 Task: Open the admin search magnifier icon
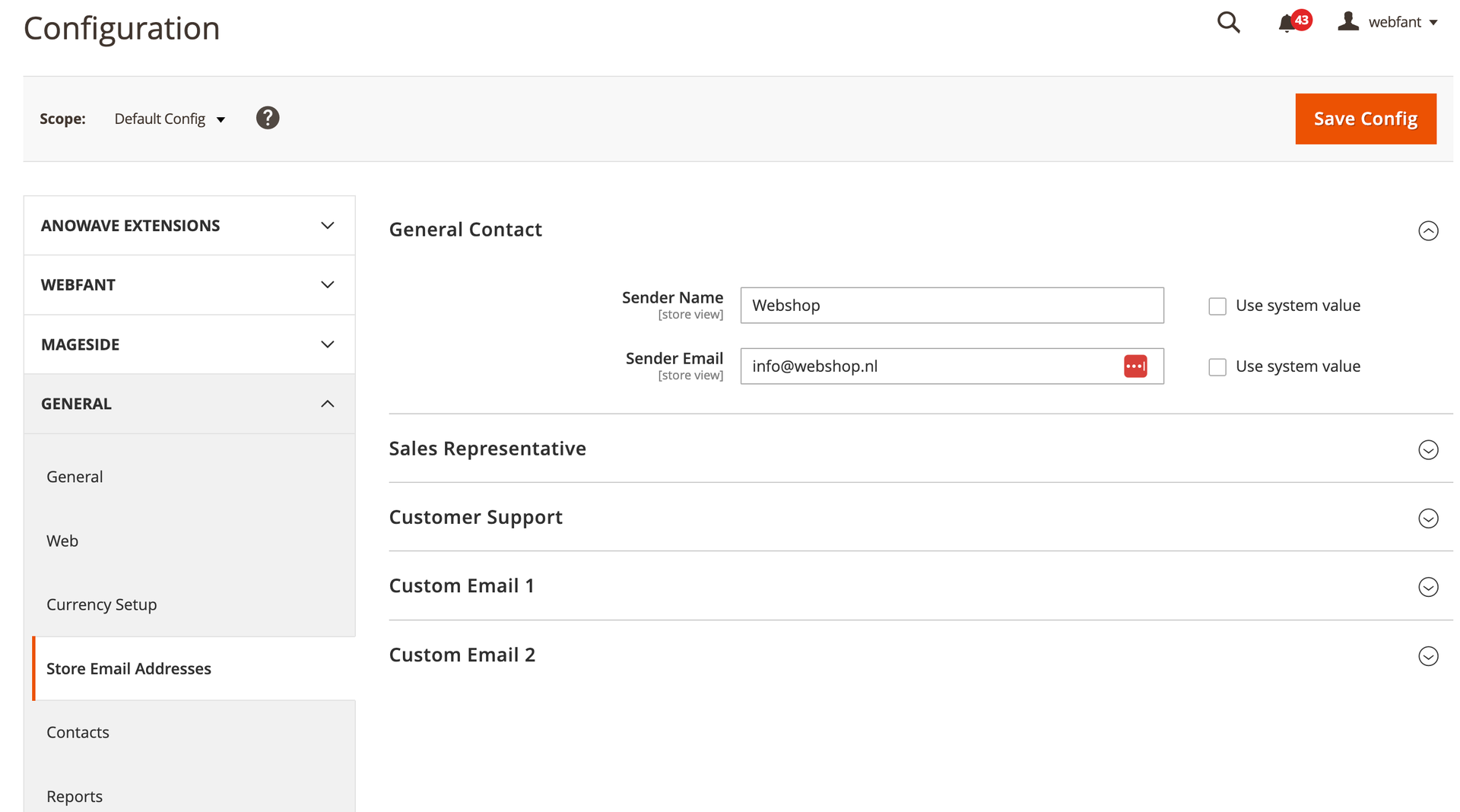1228,23
